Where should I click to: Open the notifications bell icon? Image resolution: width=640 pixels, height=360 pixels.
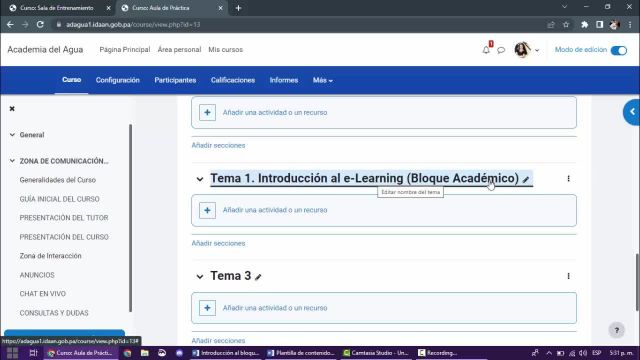[486, 50]
